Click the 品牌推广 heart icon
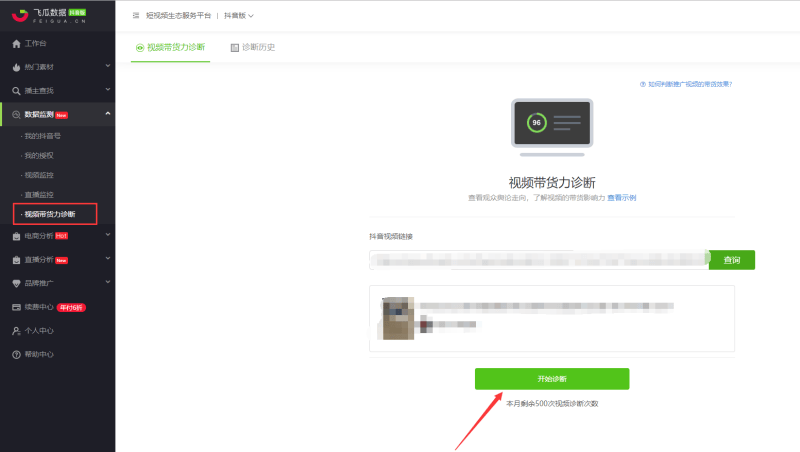 coord(16,284)
